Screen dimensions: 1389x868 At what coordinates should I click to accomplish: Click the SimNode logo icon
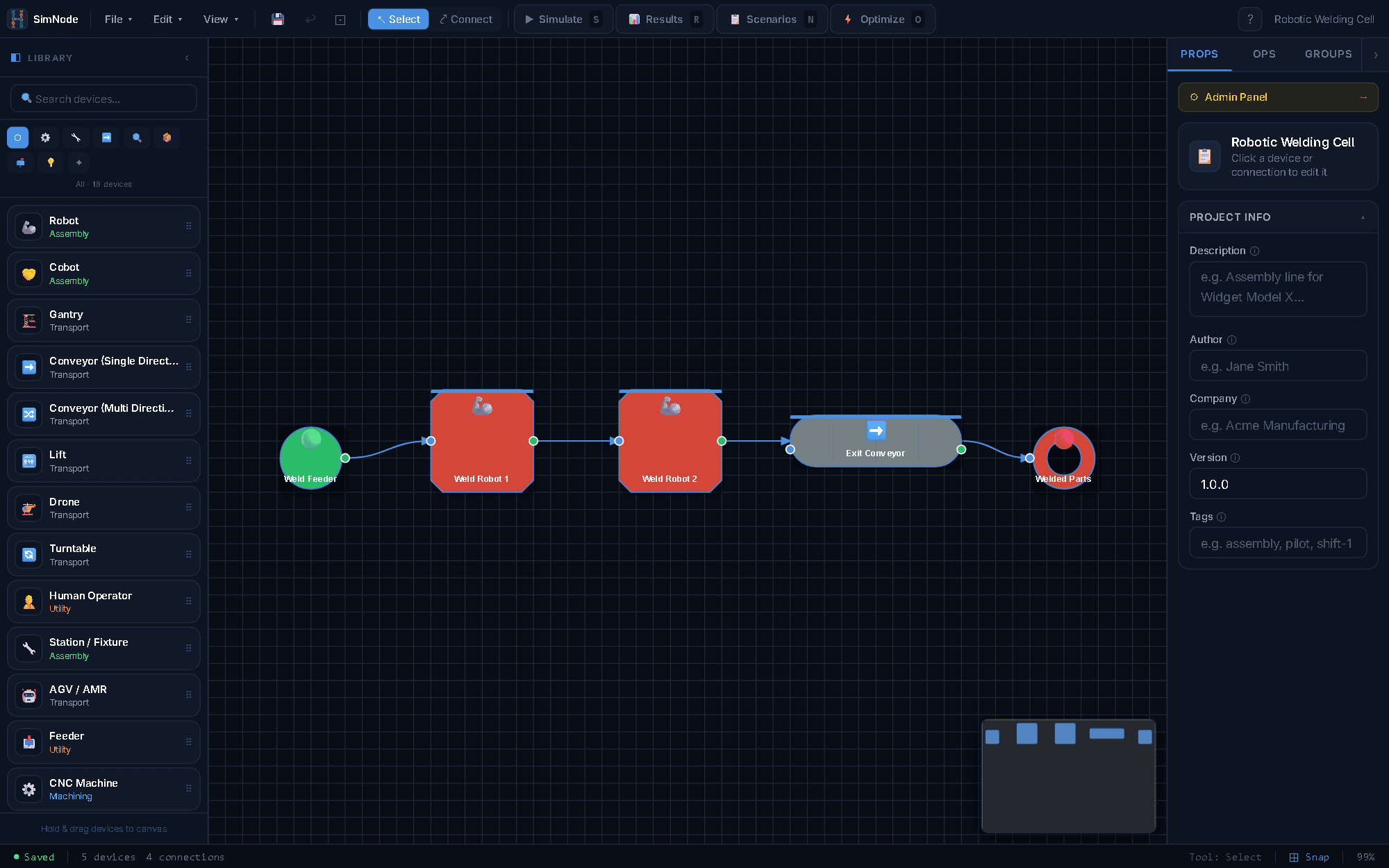point(17,19)
